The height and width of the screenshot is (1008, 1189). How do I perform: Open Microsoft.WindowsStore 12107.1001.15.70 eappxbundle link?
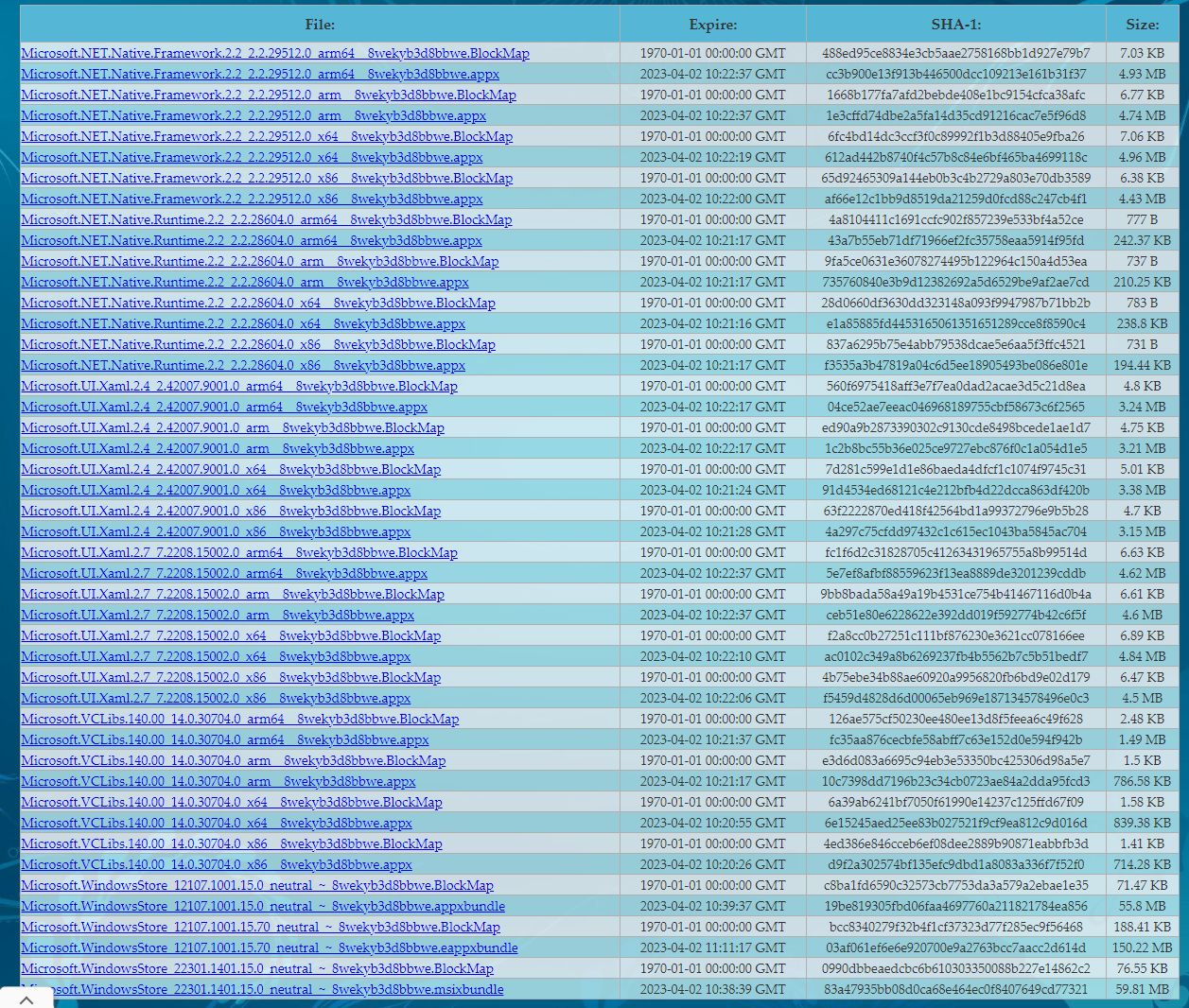click(270, 947)
